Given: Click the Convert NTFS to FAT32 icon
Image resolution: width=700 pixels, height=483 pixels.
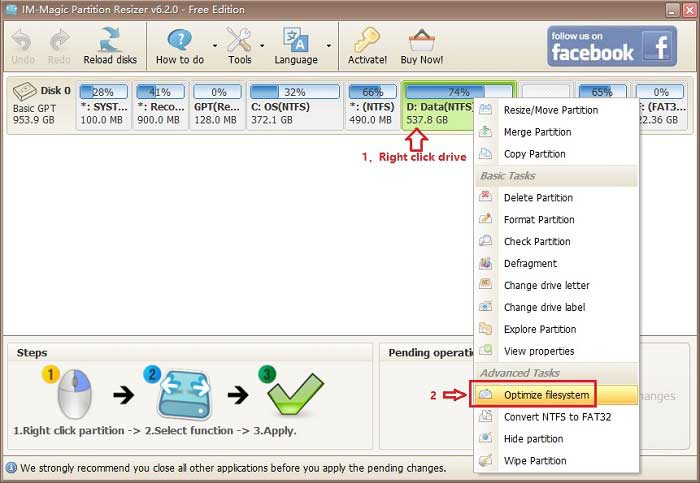Looking at the screenshot, I should [x=485, y=416].
